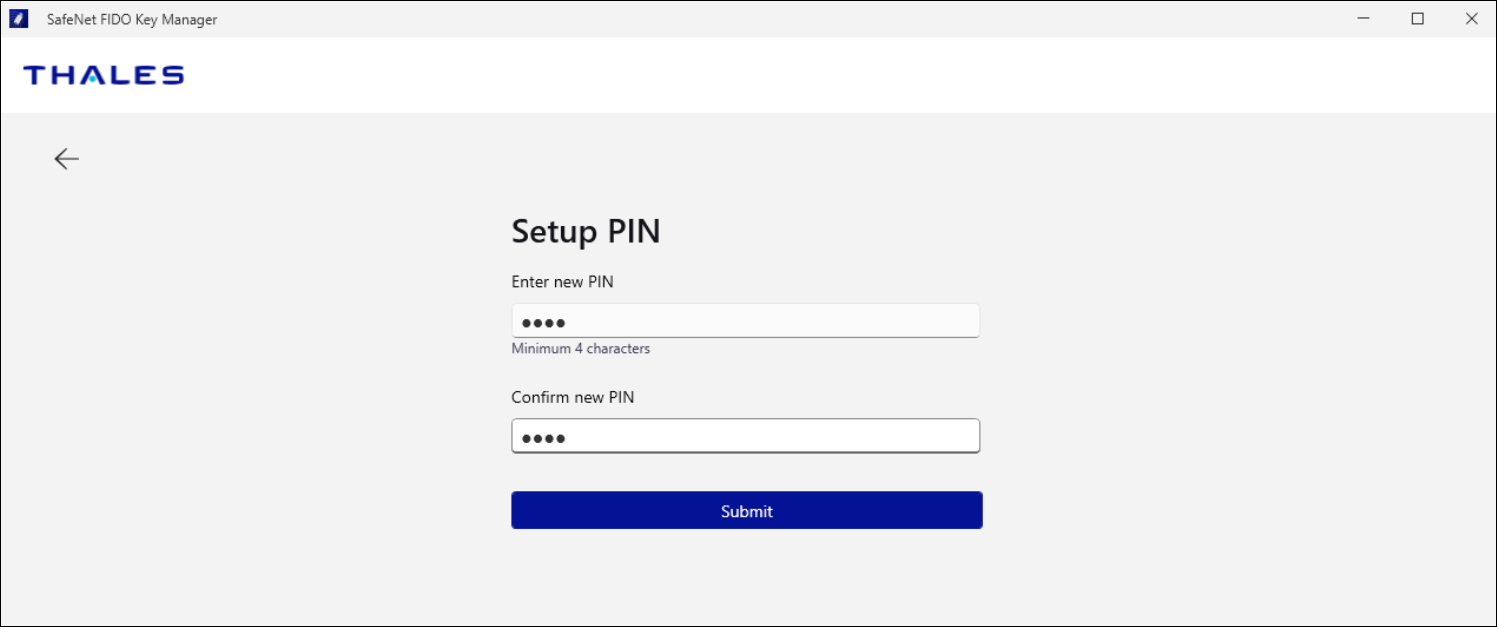Click blank white header right of Thales logo

point(800,75)
